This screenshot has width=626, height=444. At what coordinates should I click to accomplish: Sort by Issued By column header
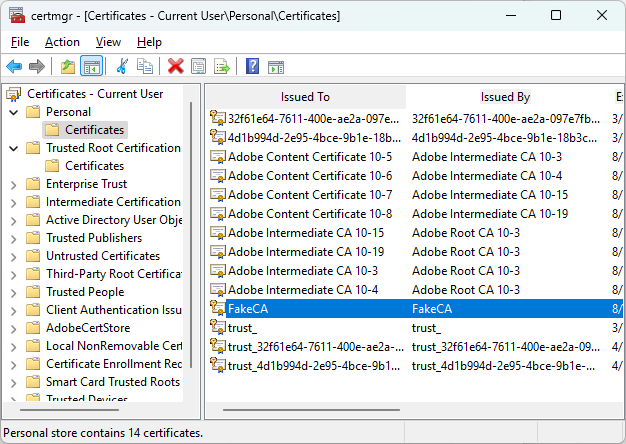click(505, 97)
